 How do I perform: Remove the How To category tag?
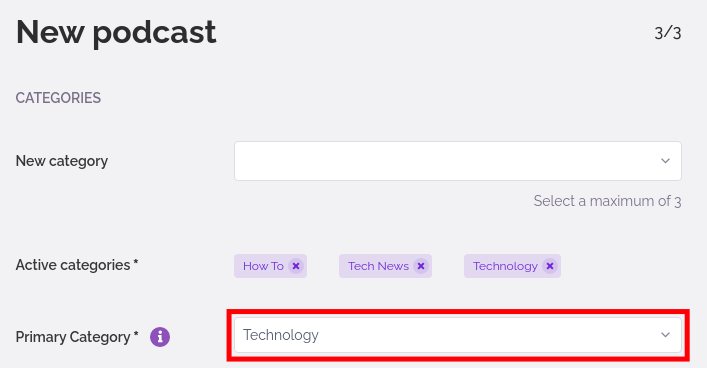pyautogui.click(x=296, y=266)
